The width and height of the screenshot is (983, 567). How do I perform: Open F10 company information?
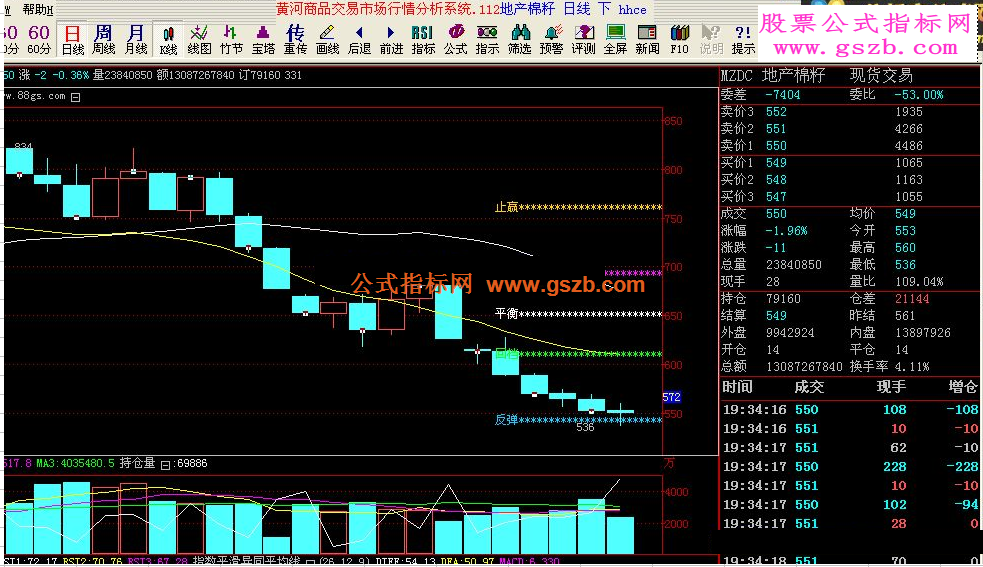[680, 39]
